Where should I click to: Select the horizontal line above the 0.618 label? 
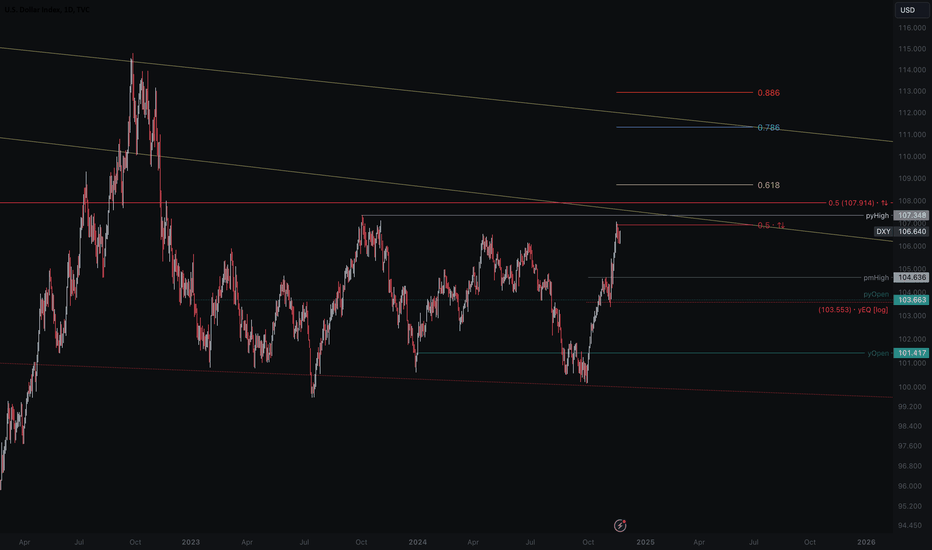684,184
